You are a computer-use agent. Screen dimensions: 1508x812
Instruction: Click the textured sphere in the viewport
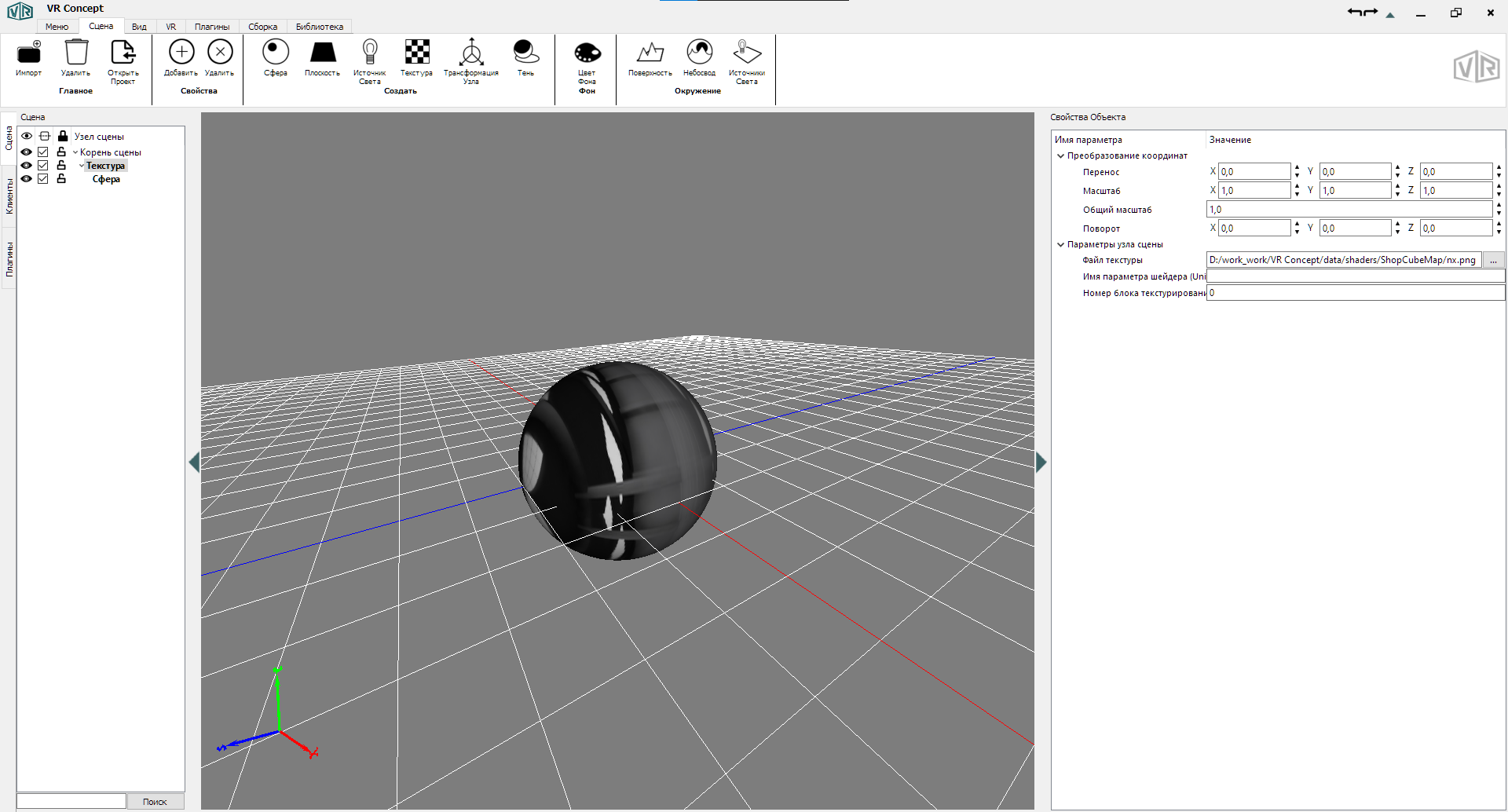pyautogui.click(x=617, y=461)
